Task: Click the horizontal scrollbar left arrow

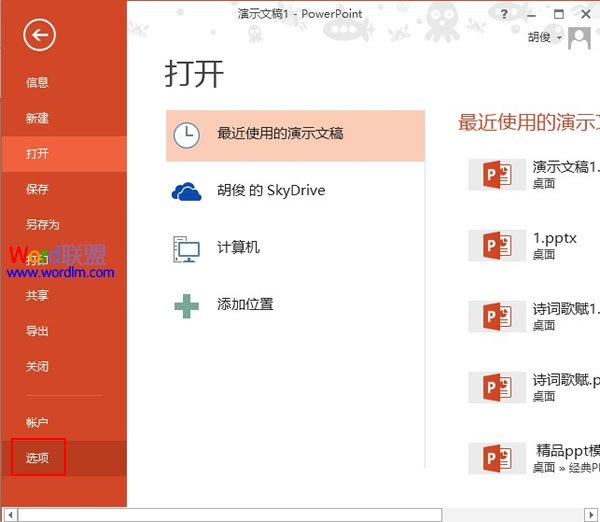Action: [10, 515]
